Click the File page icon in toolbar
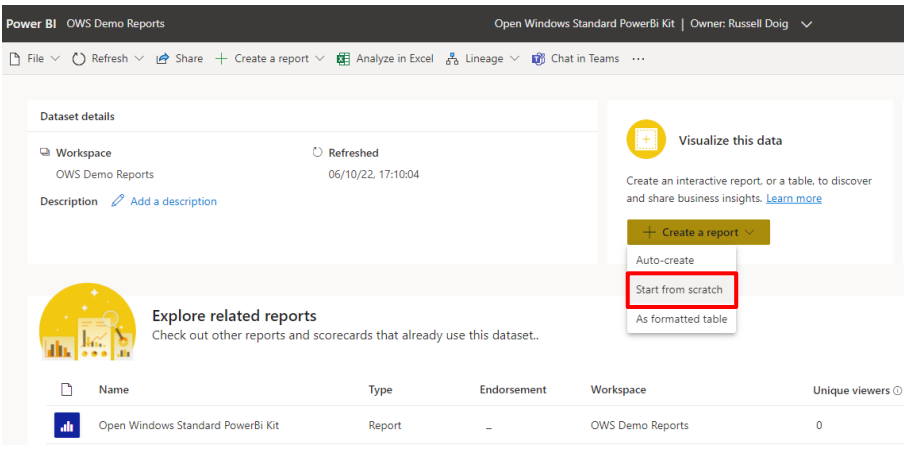The height and width of the screenshot is (457, 907). (x=16, y=58)
